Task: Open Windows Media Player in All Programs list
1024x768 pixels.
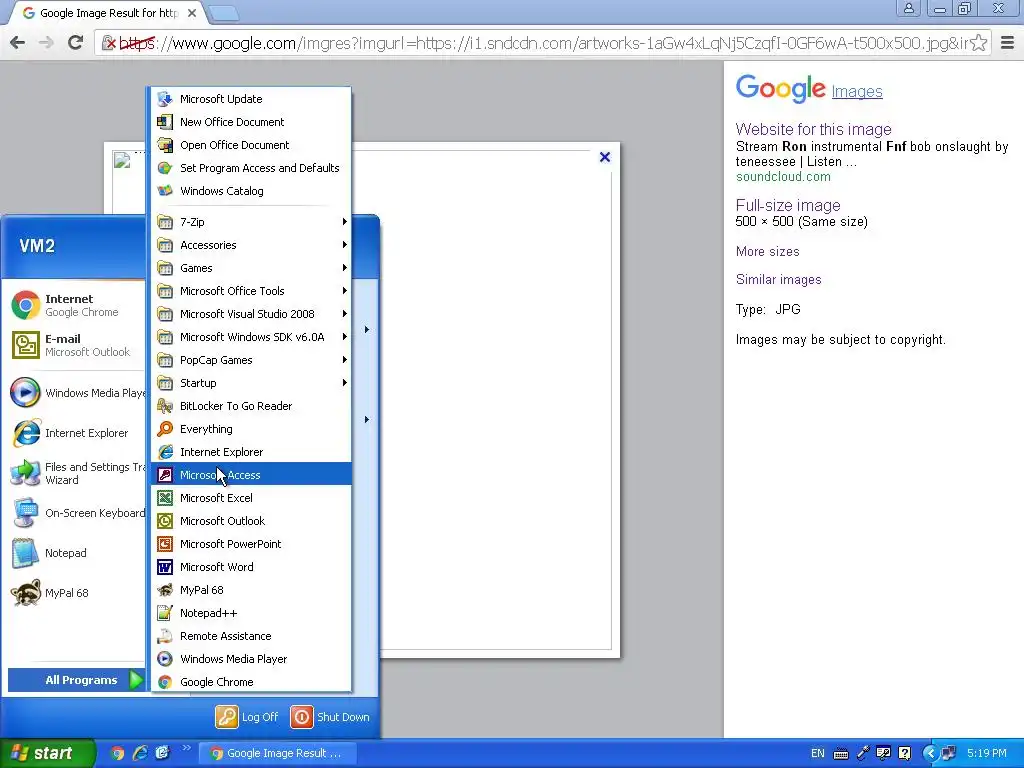Action: [x=251, y=658]
